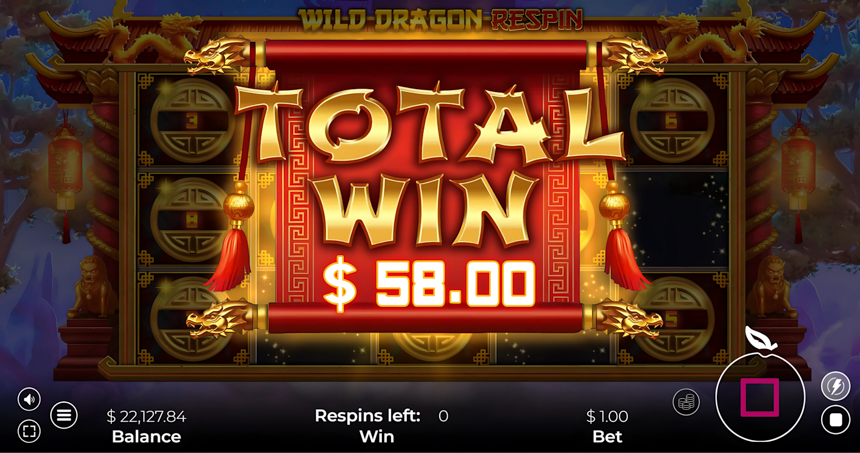Toggle fullscreen mode icon

[x=29, y=431]
